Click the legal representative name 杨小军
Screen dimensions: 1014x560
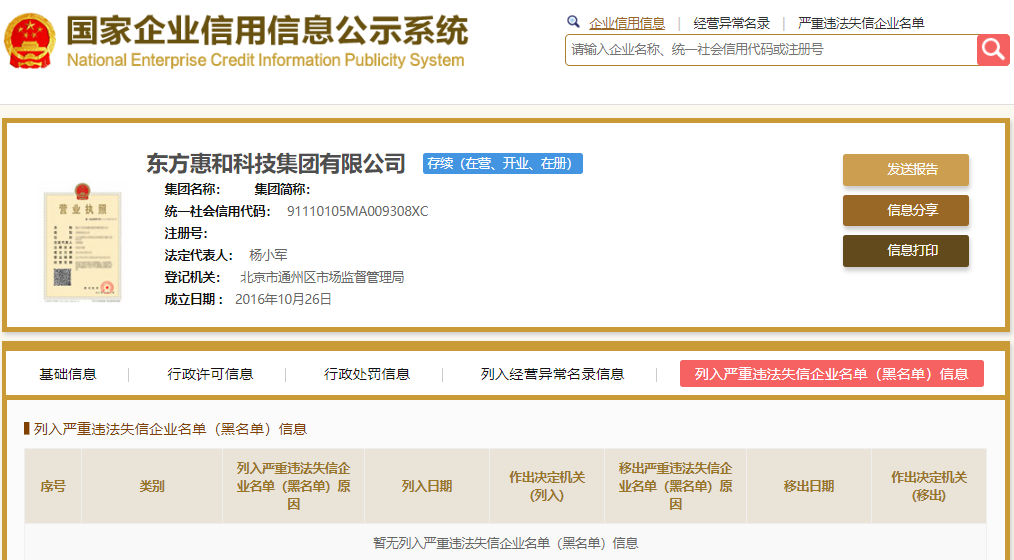268,255
